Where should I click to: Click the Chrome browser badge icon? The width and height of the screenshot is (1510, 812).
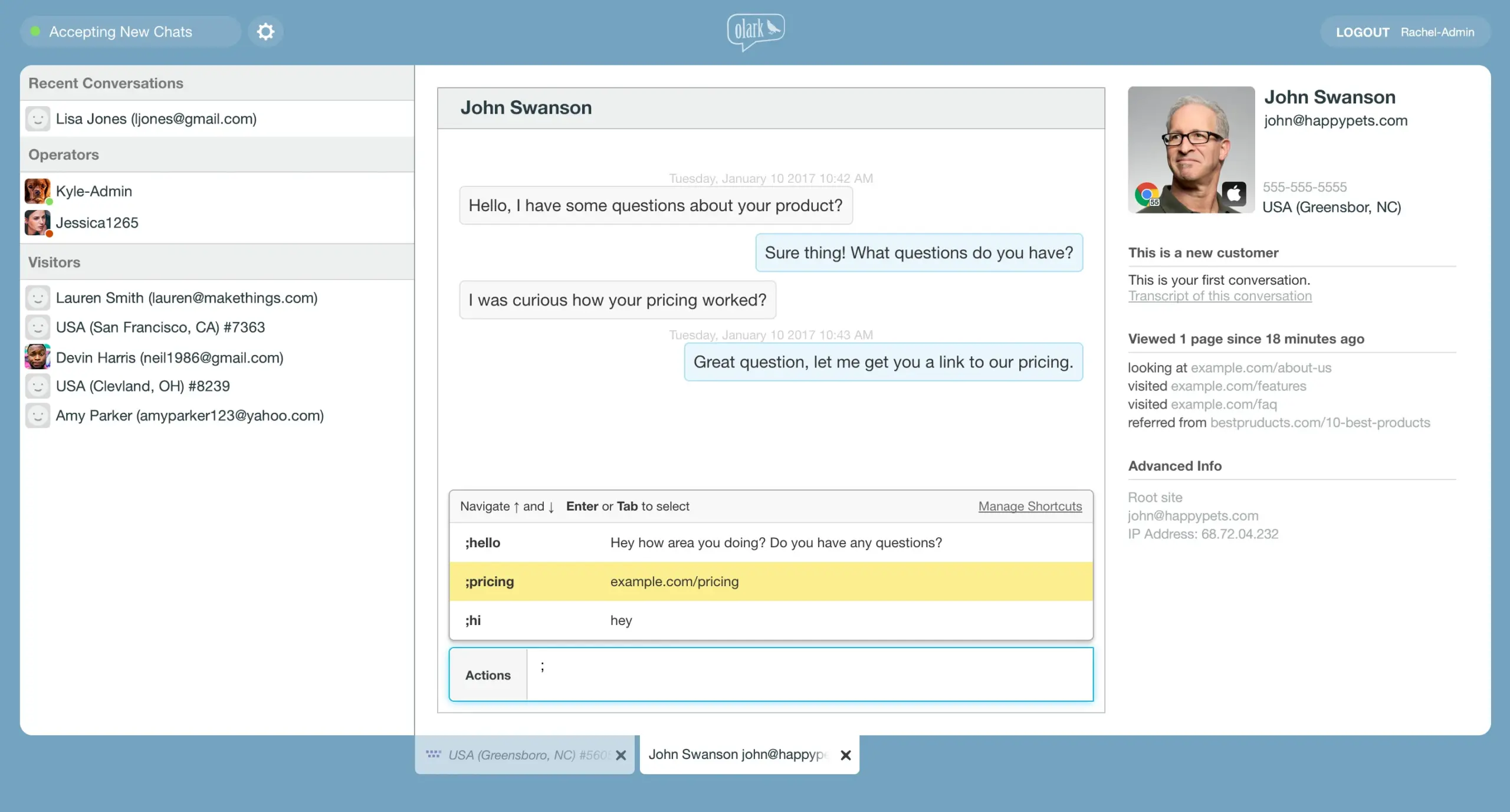tap(1147, 194)
